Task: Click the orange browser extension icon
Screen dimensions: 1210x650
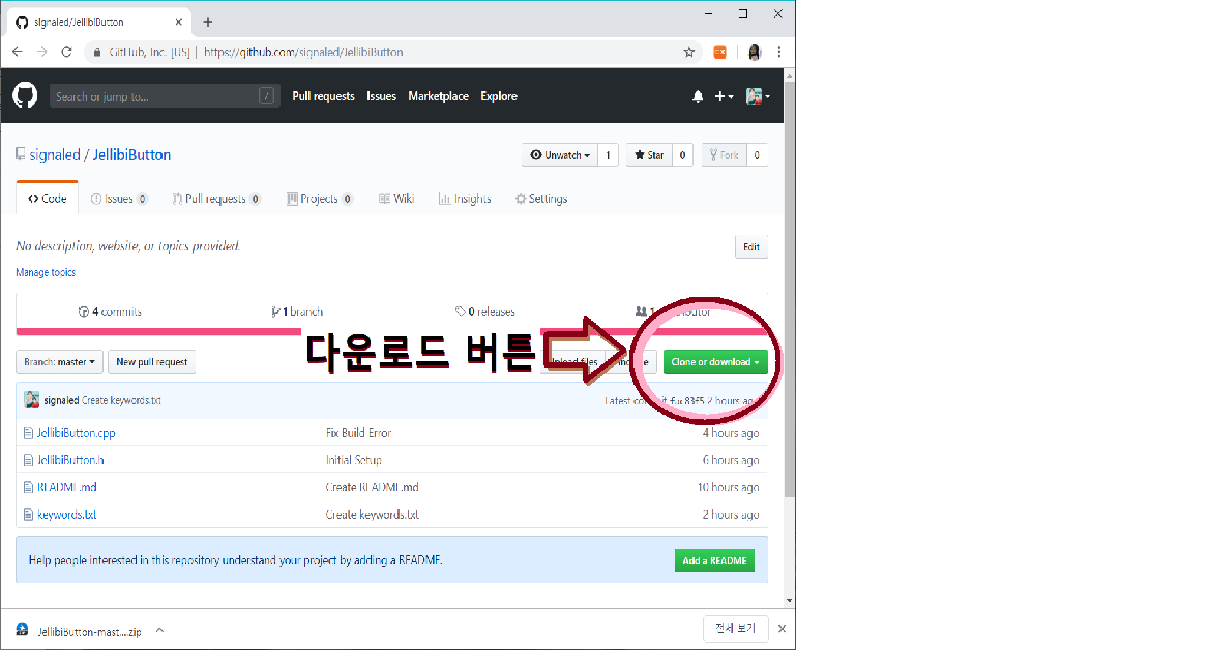Action: click(x=719, y=52)
